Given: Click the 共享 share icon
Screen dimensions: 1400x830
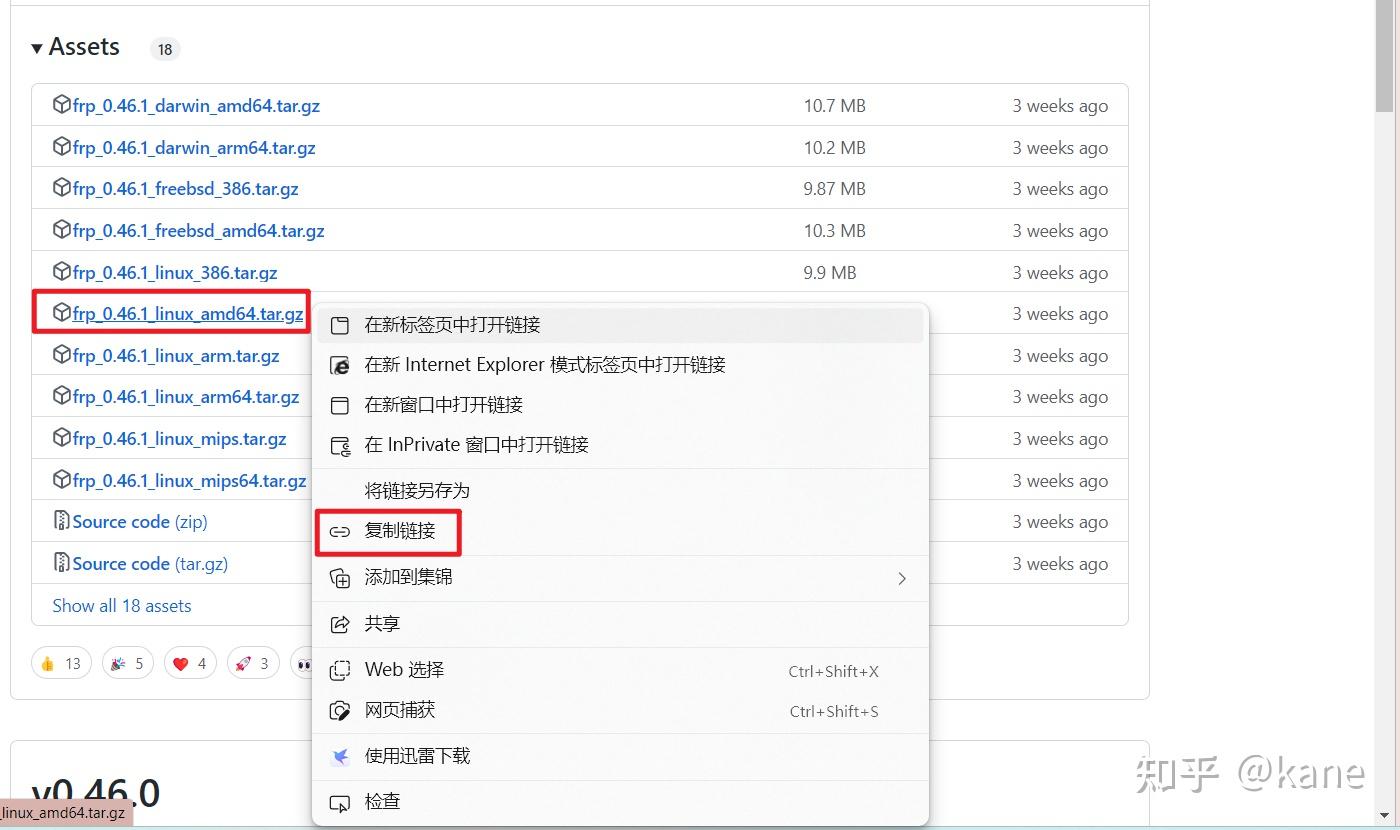Looking at the screenshot, I should point(340,624).
